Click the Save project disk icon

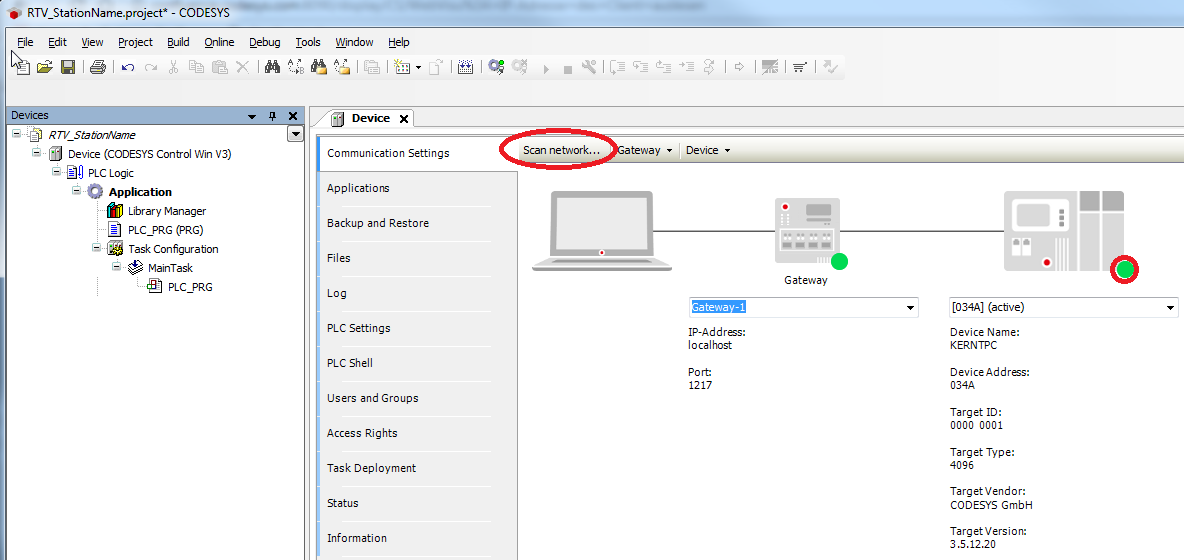click(x=68, y=67)
